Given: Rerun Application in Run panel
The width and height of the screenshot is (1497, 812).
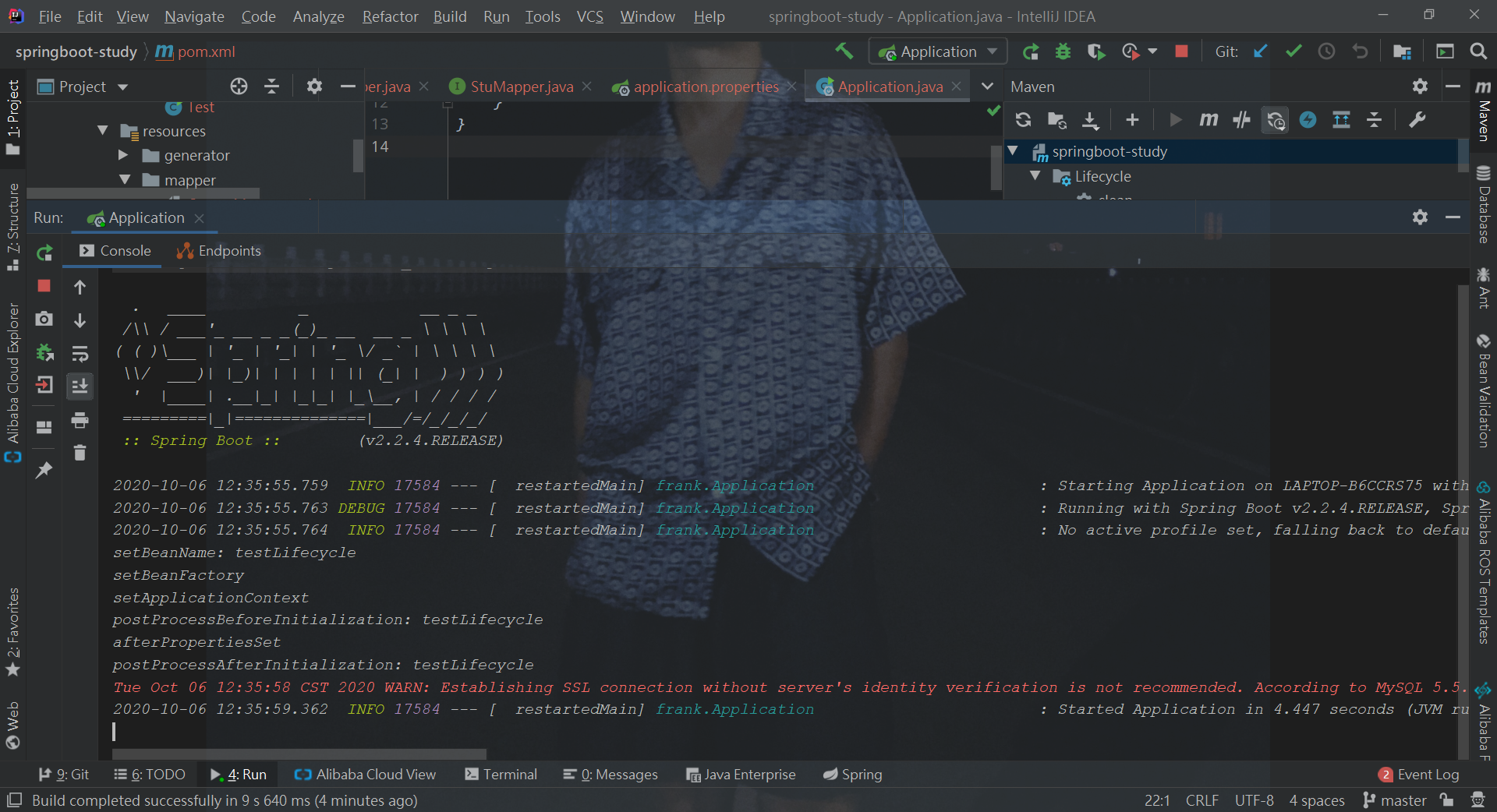Looking at the screenshot, I should click(x=44, y=252).
